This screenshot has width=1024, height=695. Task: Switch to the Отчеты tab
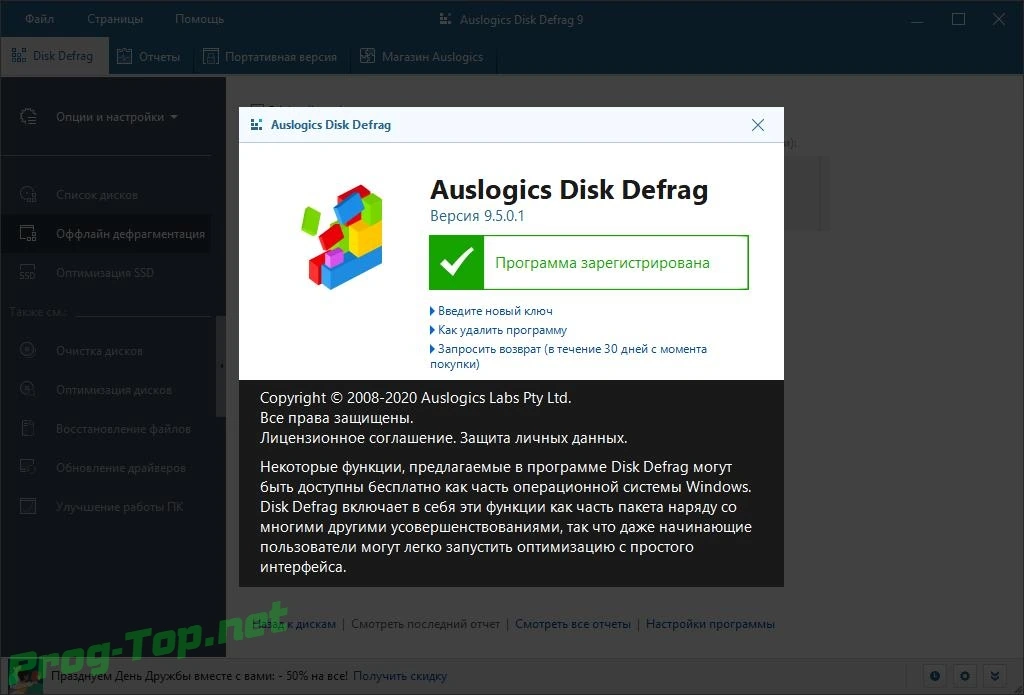(x=150, y=57)
